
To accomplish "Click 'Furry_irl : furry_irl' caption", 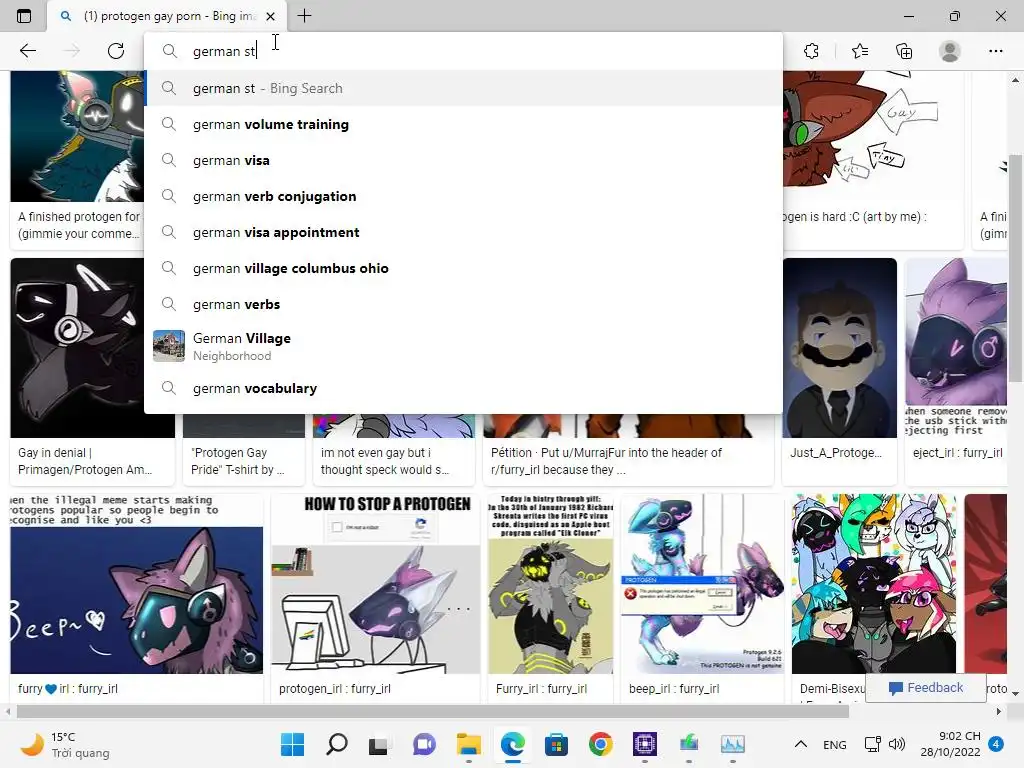I will pyautogui.click(x=541, y=688).
